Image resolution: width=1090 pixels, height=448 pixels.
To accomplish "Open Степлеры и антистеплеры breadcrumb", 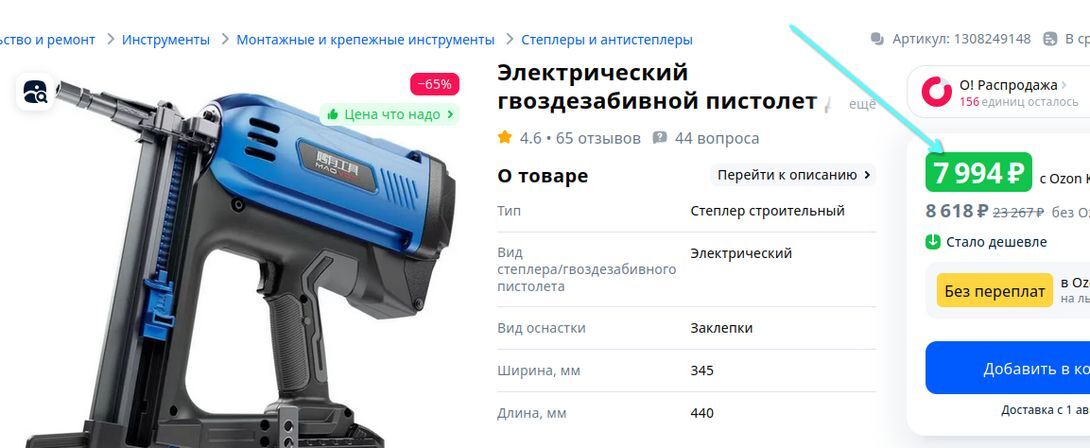I will [x=607, y=40].
